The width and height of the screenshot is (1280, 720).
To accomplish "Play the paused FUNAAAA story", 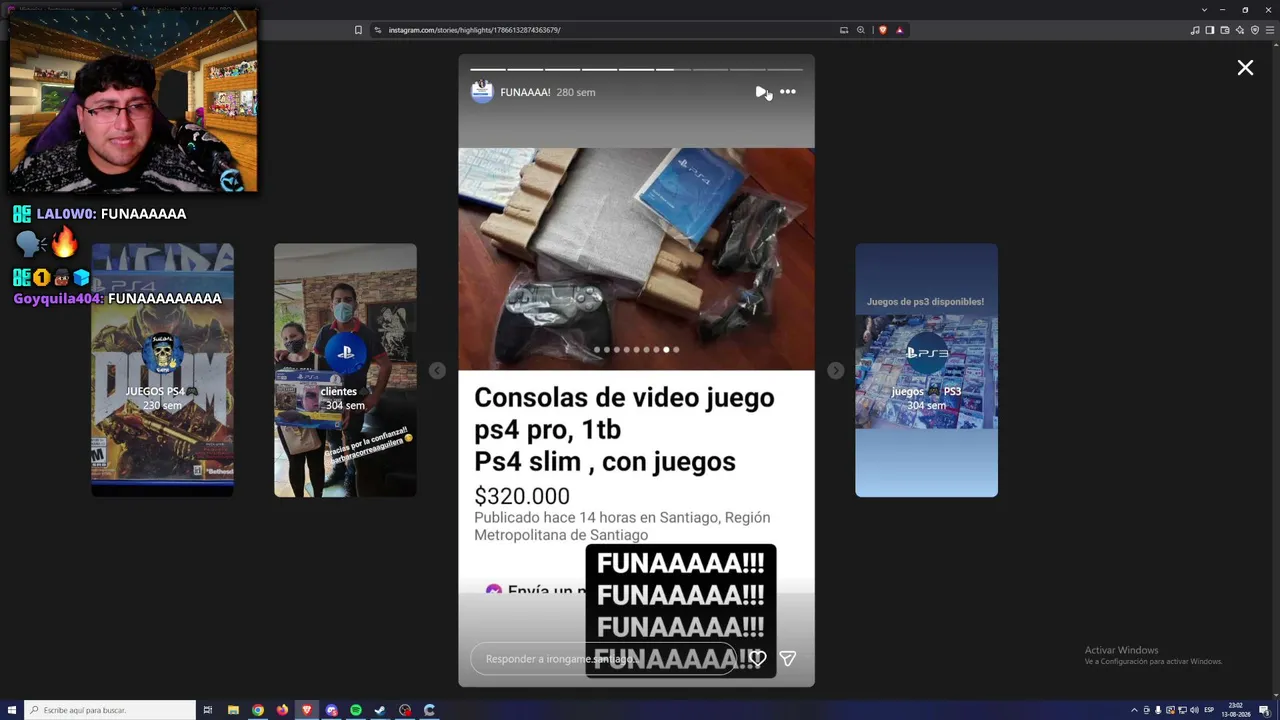I will [x=761, y=92].
